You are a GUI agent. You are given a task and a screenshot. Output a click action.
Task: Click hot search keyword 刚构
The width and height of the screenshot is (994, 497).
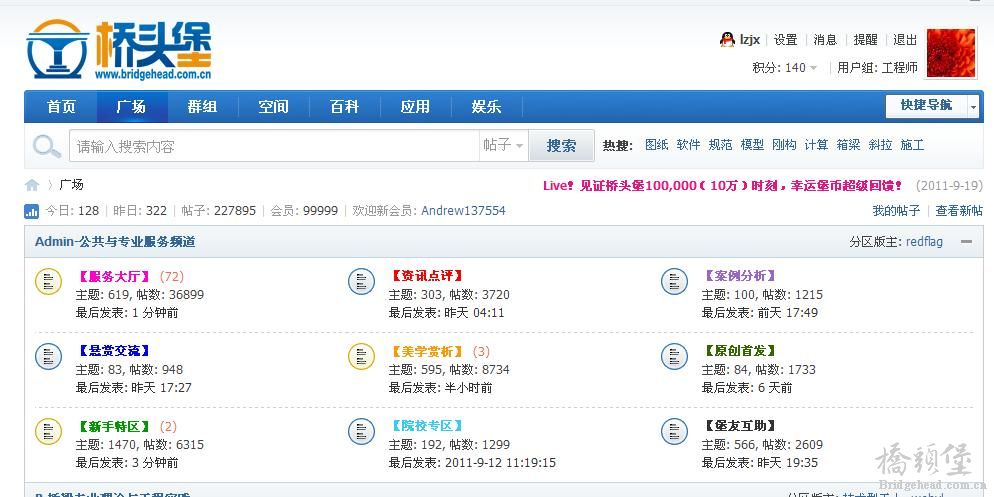click(x=784, y=145)
